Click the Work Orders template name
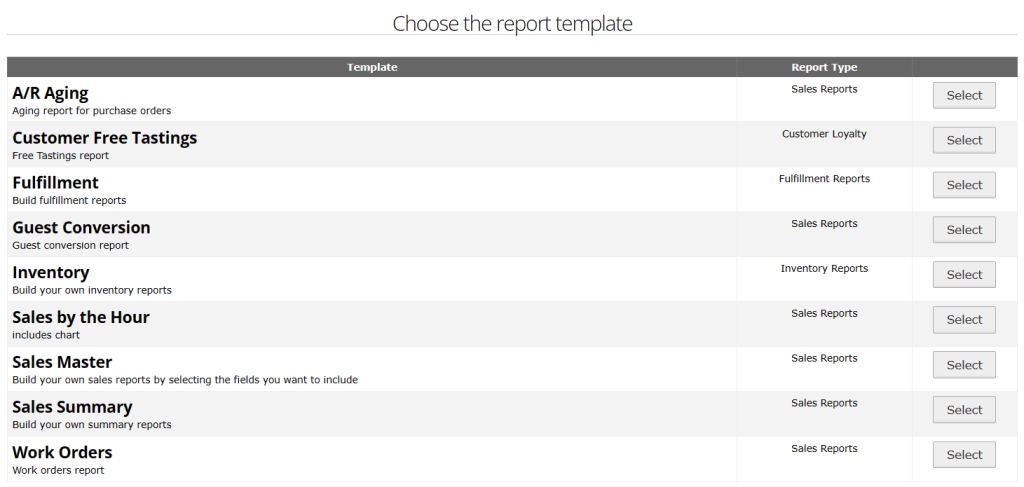Screen dimensions: 1024x487 pyautogui.click(x=62, y=453)
